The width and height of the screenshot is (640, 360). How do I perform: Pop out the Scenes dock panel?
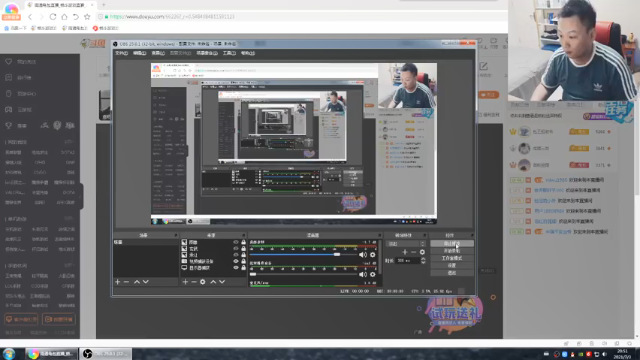(176, 236)
